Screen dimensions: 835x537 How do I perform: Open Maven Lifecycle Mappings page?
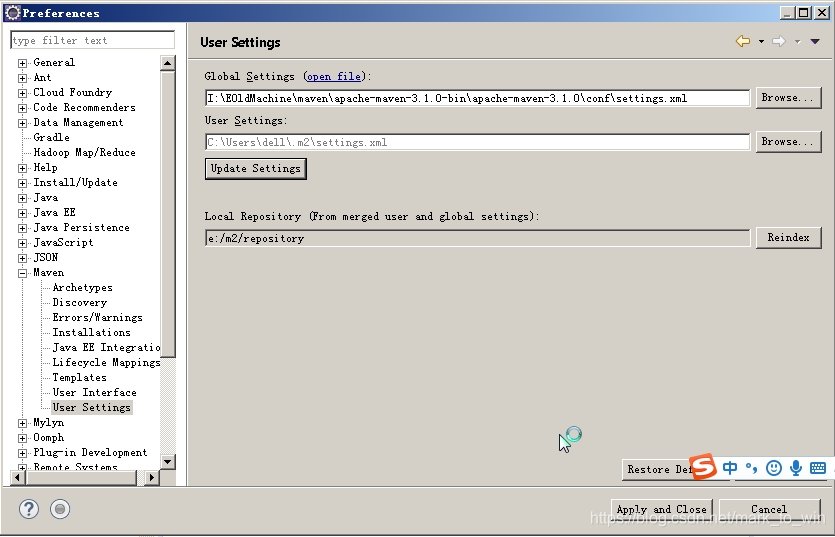tap(106, 362)
